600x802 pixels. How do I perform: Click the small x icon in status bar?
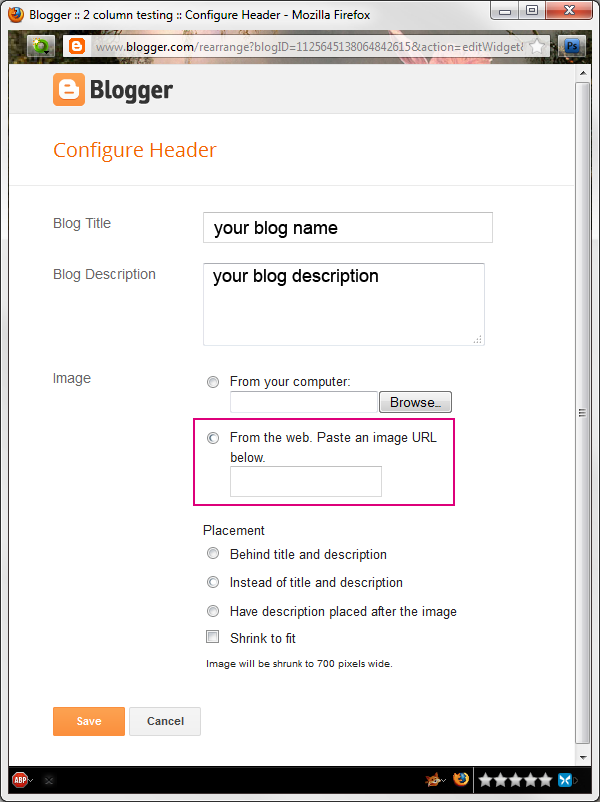click(49, 781)
